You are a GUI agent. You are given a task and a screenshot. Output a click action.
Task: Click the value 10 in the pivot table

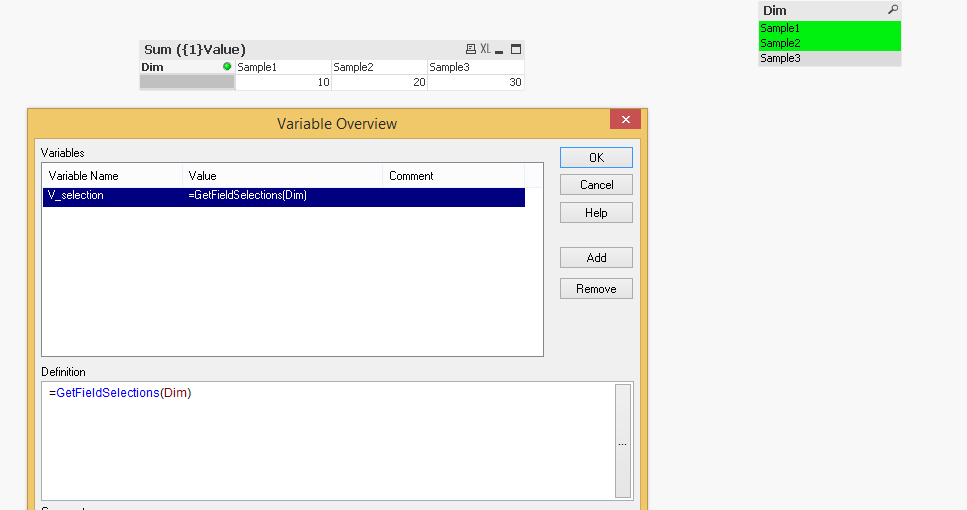284,82
